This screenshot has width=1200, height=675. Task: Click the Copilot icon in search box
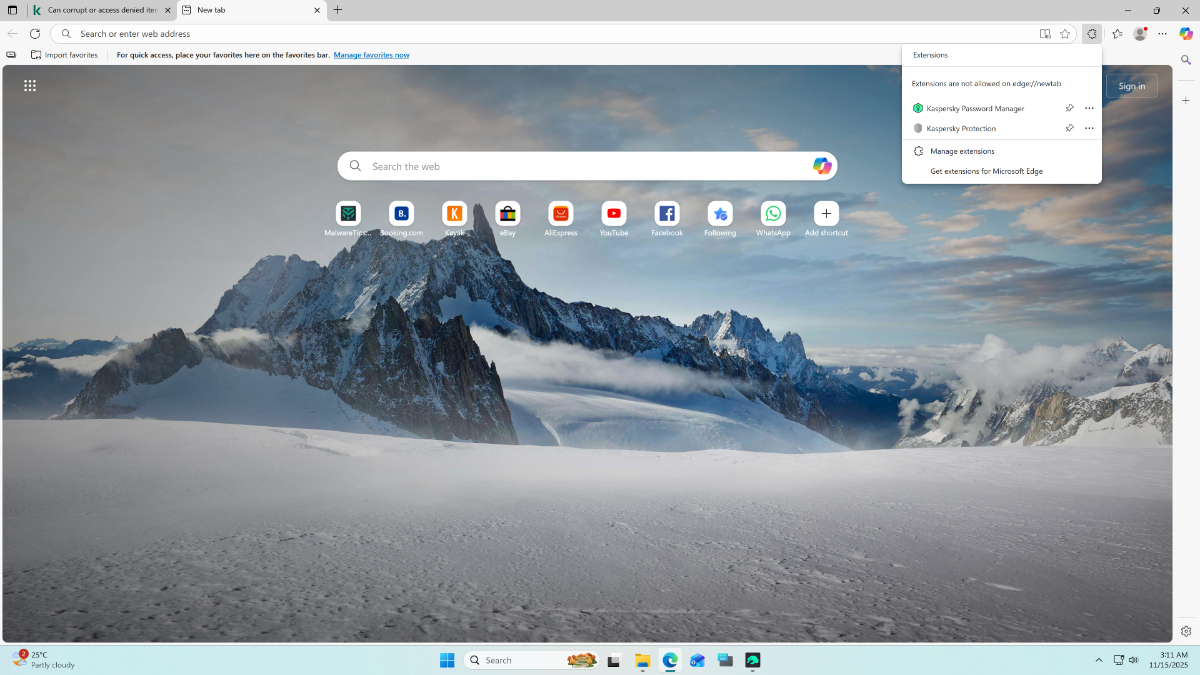(x=822, y=166)
